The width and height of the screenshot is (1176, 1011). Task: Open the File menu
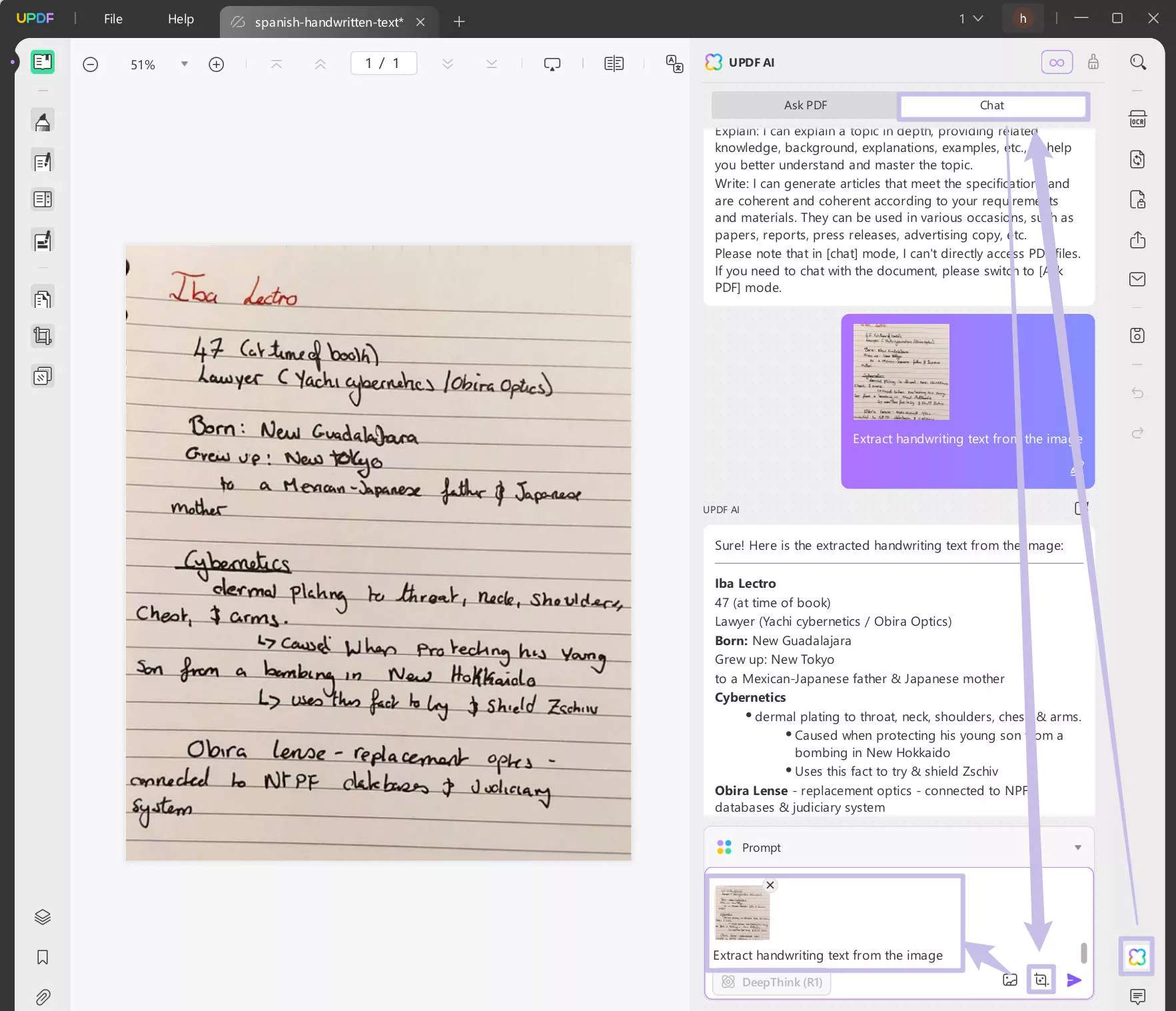(x=113, y=19)
